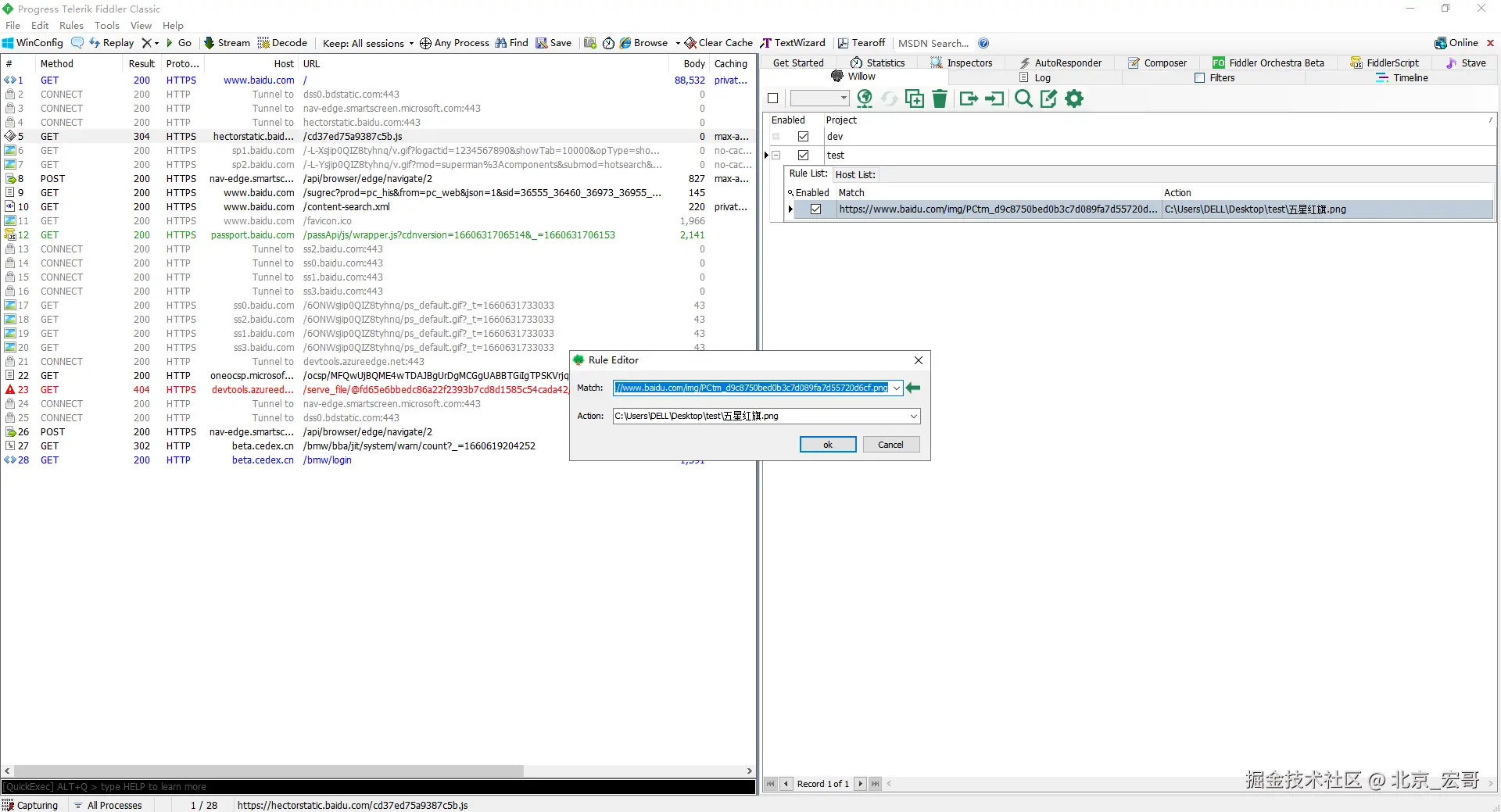Open the Edit menu
The height and width of the screenshot is (812, 1501).
pyautogui.click(x=40, y=25)
